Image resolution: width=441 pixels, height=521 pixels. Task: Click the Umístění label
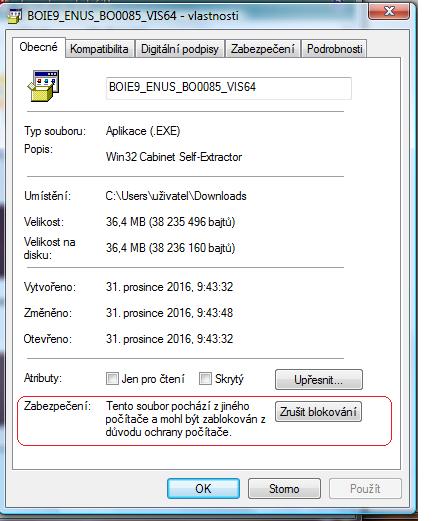[x=47, y=196]
